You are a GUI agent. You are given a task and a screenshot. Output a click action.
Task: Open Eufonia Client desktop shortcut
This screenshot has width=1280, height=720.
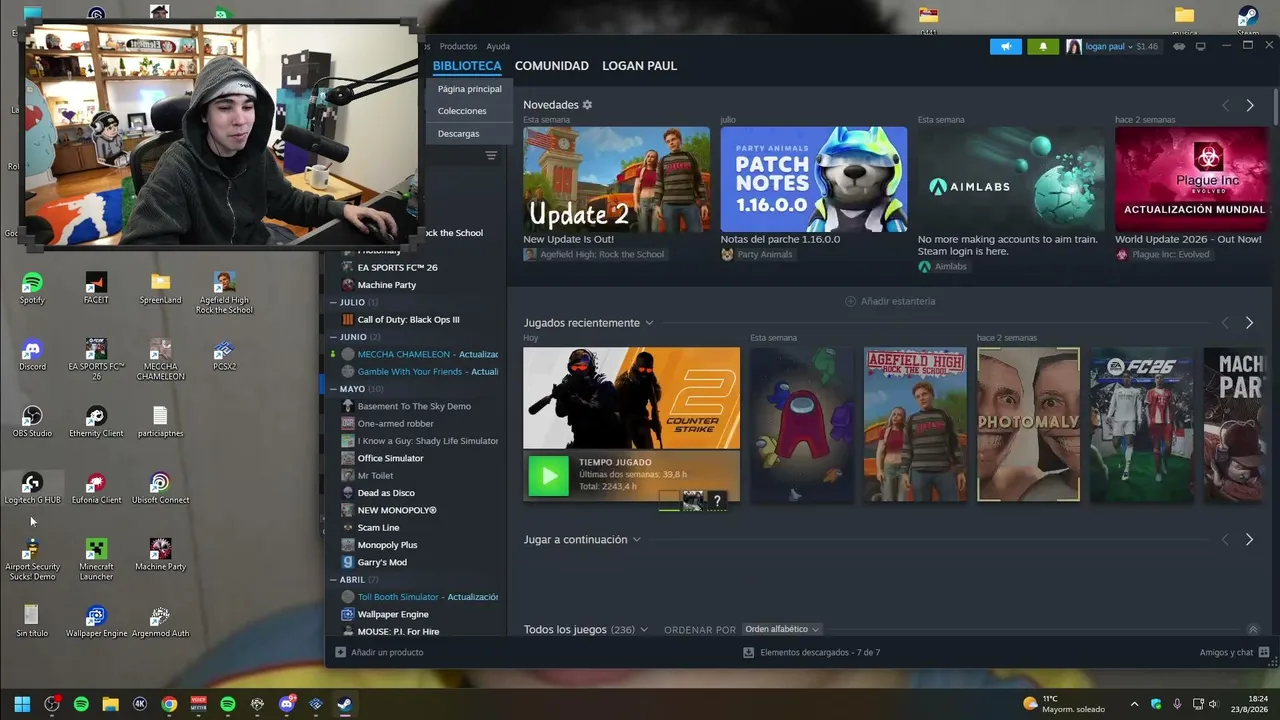point(96,489)
